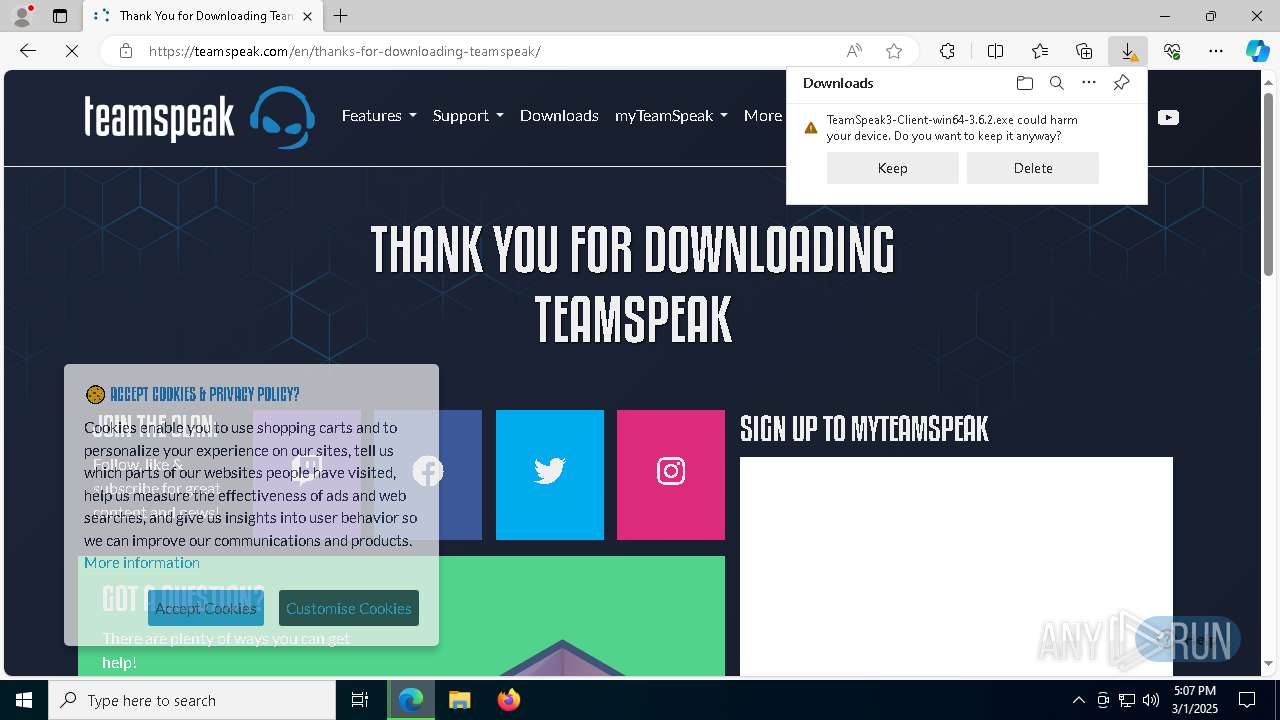The width and height of the screenshot is (1280, 720).
Task: Open the Instagram social tile
Action: coord(671,475)
